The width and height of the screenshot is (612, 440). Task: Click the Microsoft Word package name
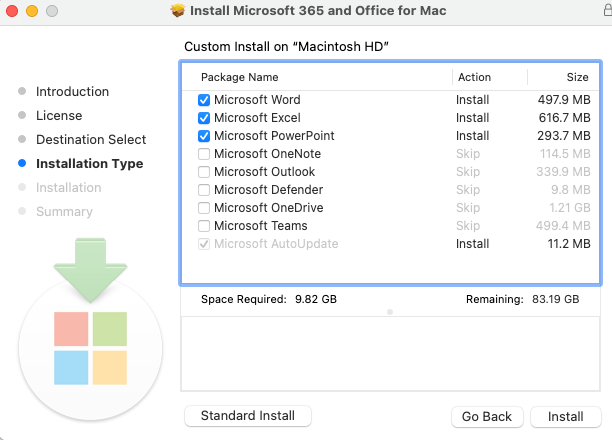[257, 100]
